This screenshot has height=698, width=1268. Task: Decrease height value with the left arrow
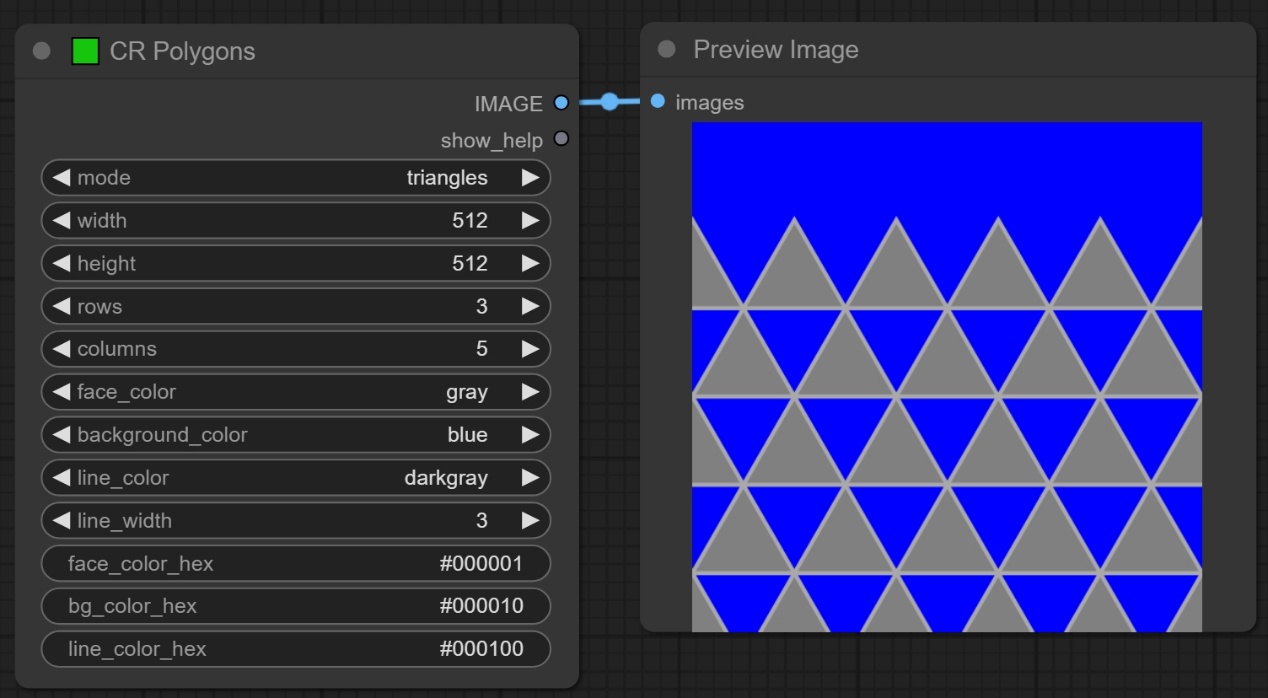[x=61, y=264]
